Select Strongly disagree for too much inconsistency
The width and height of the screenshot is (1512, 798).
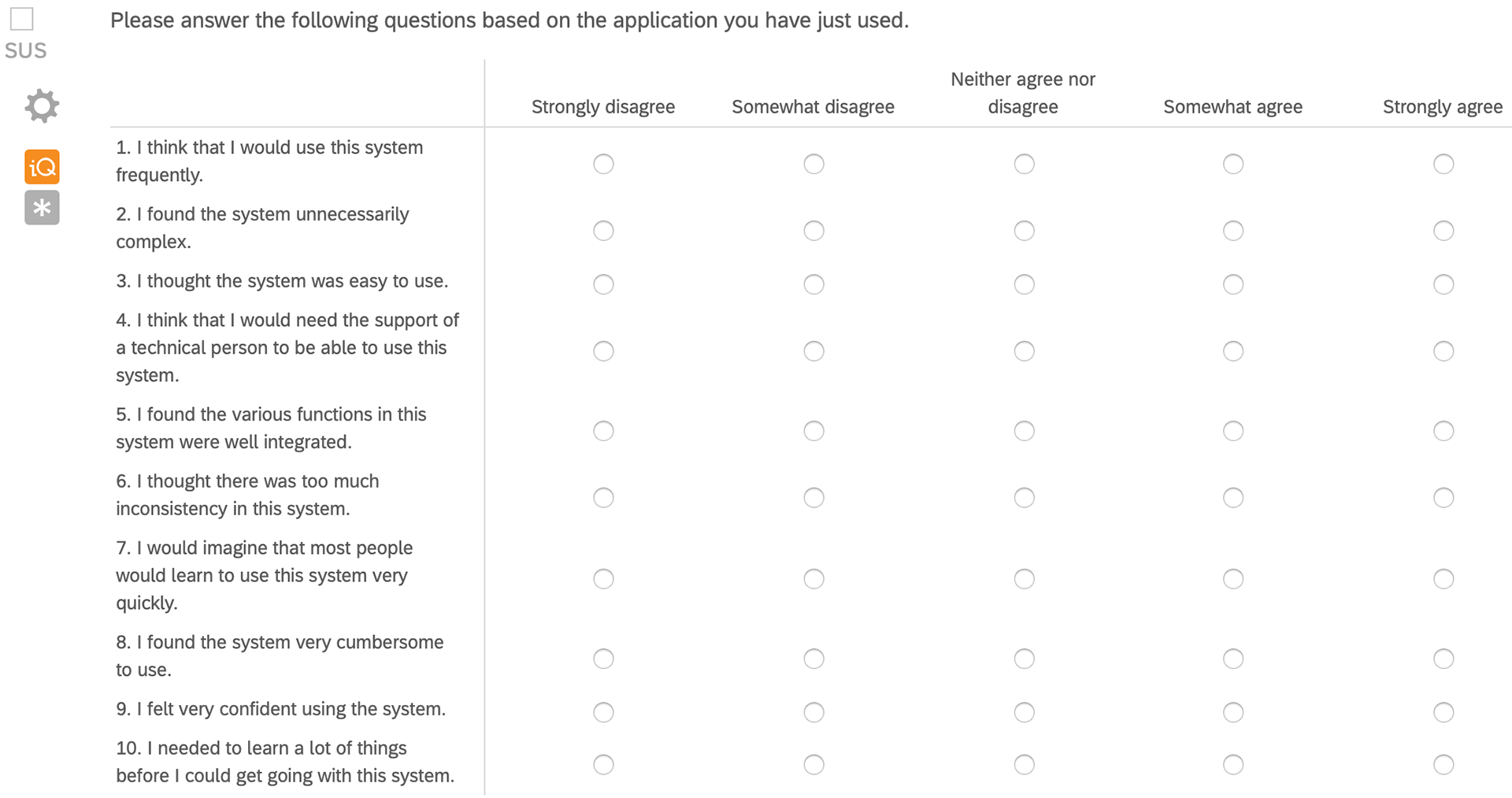(x=603, y=498)
